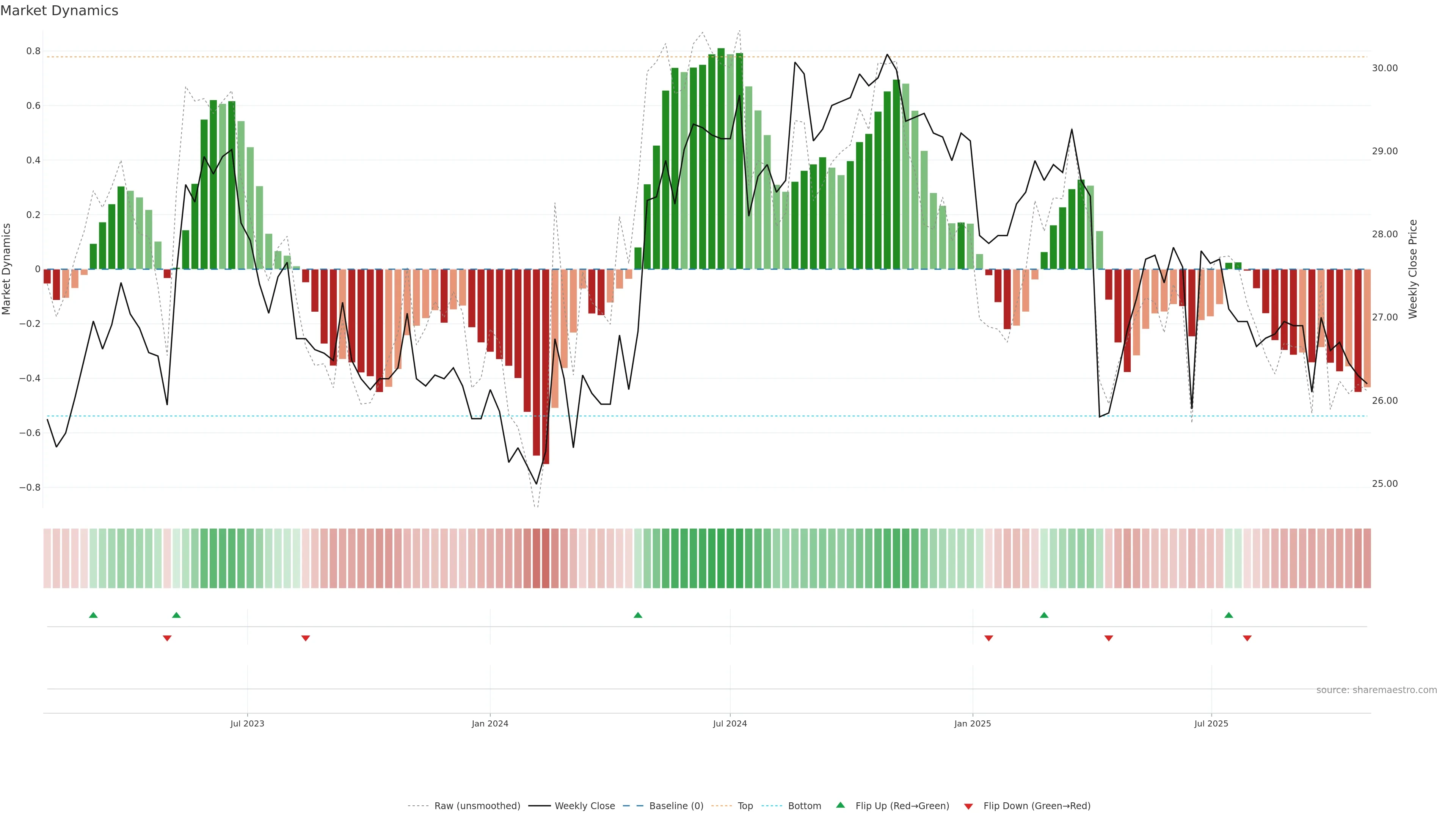Toggle the Baseline (0) legend entry

(x=676, y=806)
